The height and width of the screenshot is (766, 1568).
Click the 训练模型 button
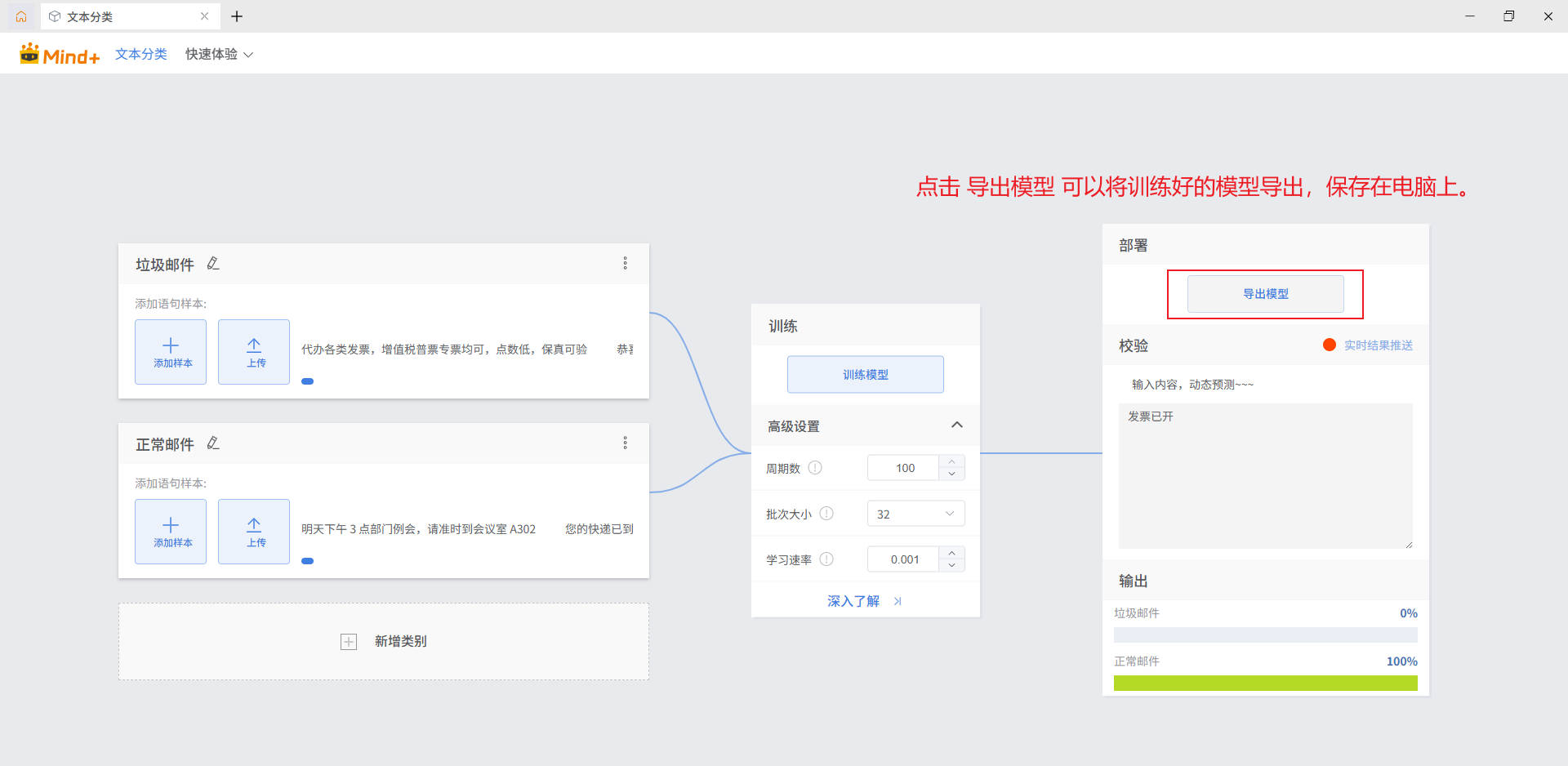866,375
